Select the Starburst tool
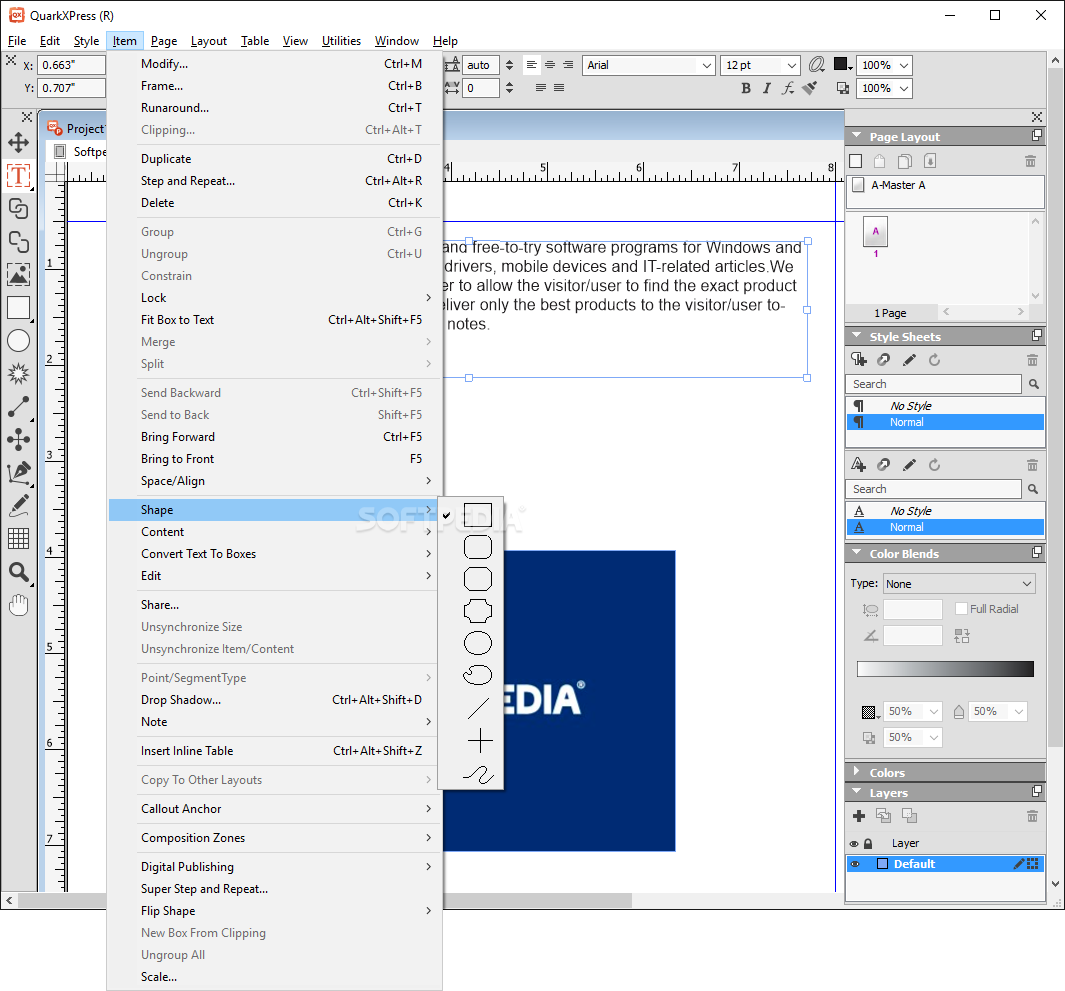Screen dimensions: 1065x991 [18, 374]
